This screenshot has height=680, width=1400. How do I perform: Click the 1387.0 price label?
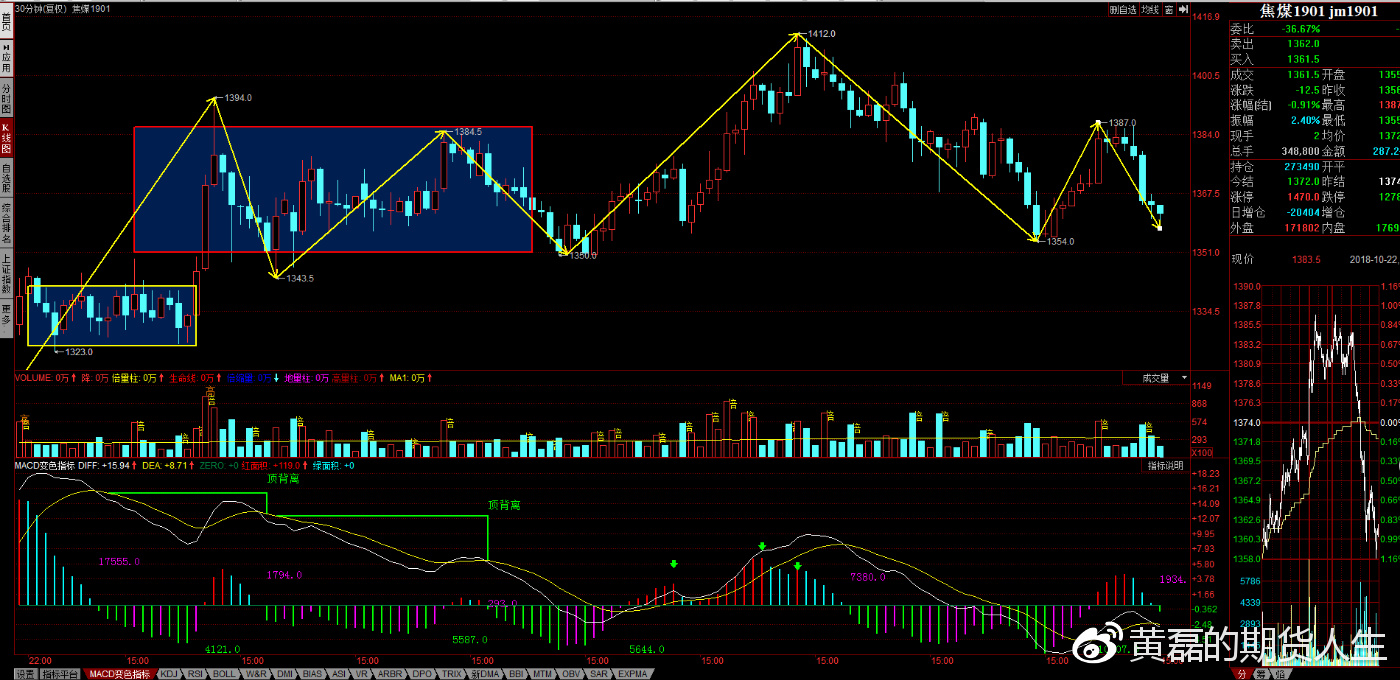tap(1122, 122)
